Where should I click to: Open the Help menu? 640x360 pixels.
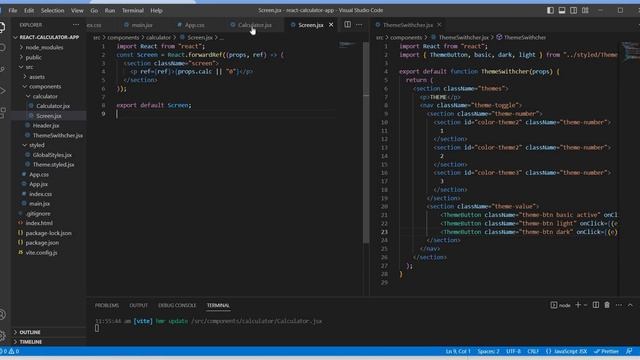[156, 10]
